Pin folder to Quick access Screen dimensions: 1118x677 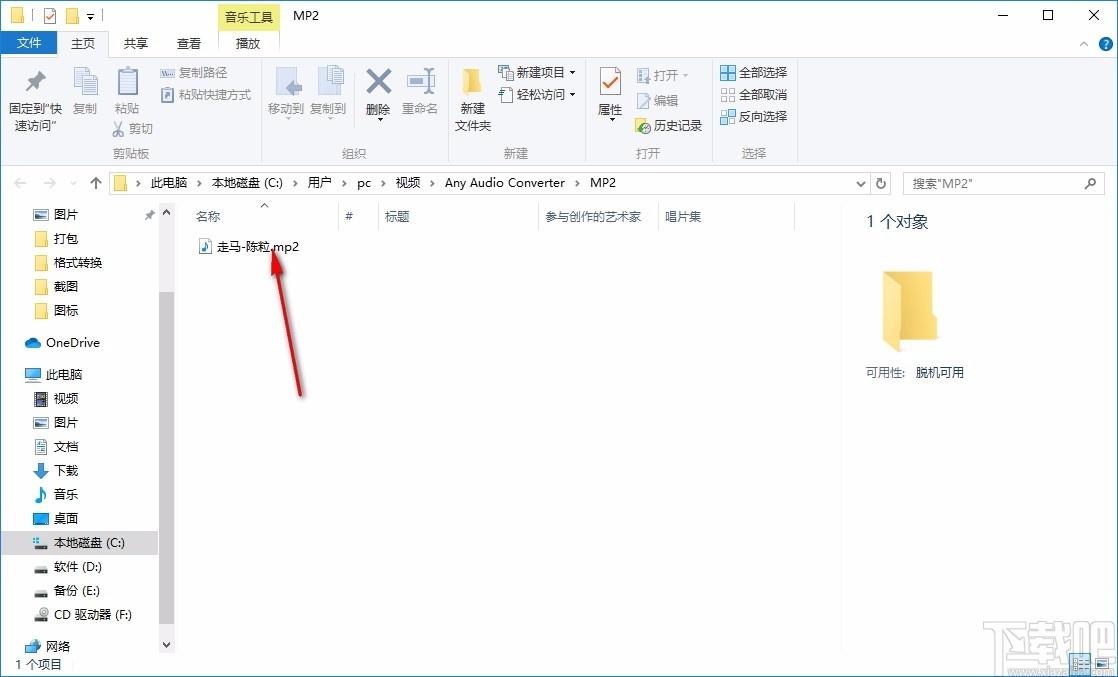36,101
